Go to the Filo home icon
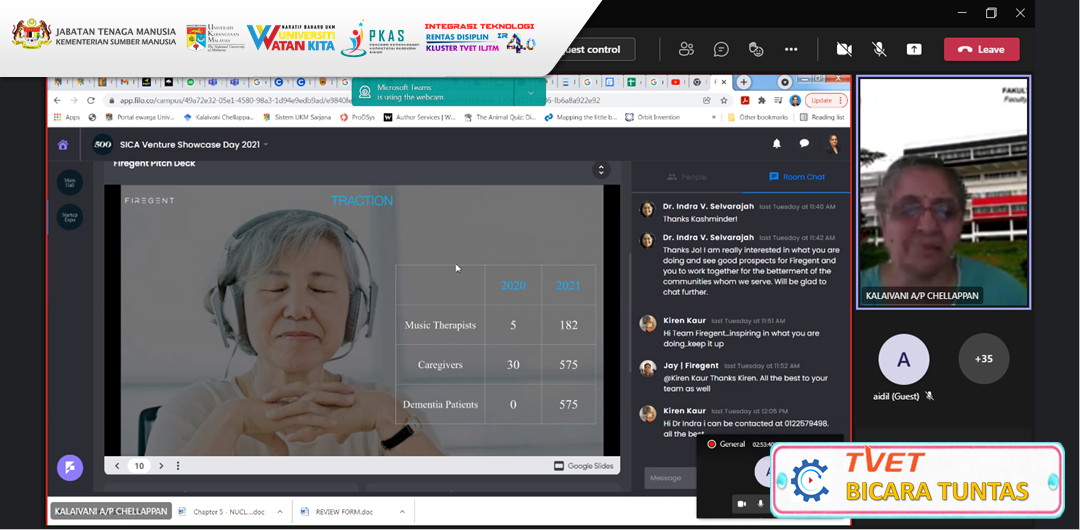This screenshot has height=530, width=1080. pyautogui.click(x=63, y=144)
